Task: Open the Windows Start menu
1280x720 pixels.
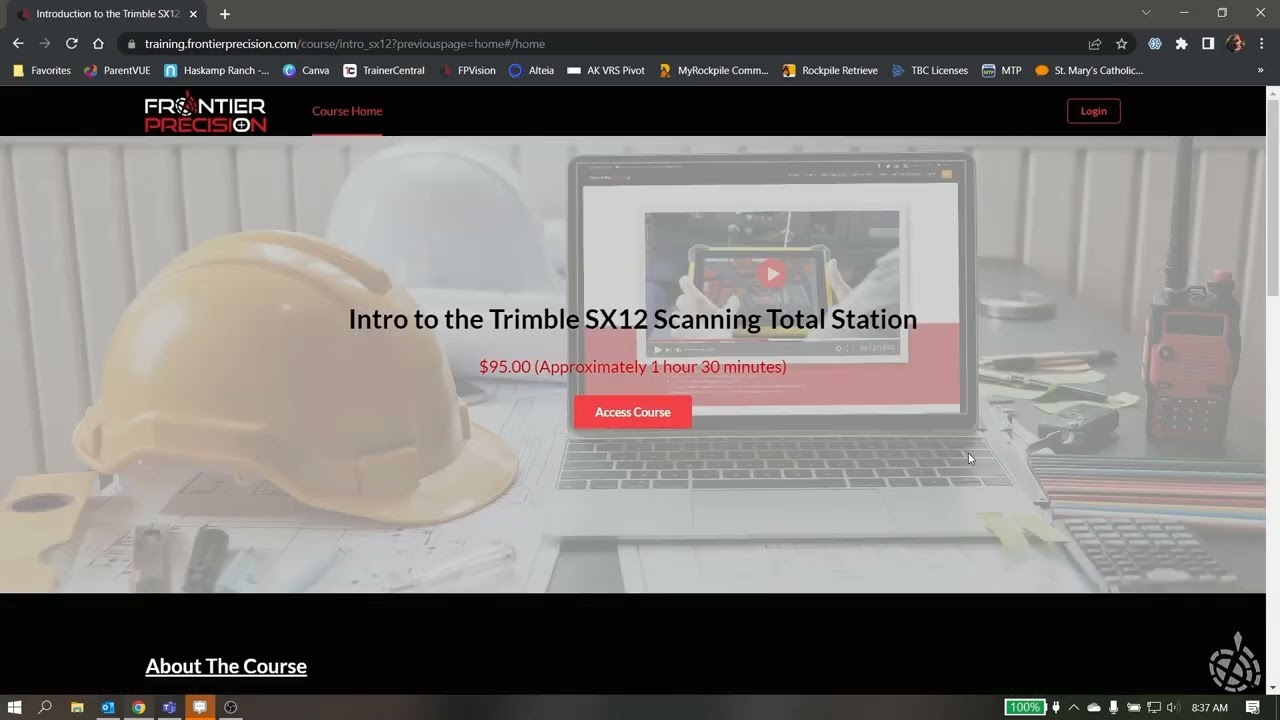Action: pyautogui.click(x=14, y=707)
